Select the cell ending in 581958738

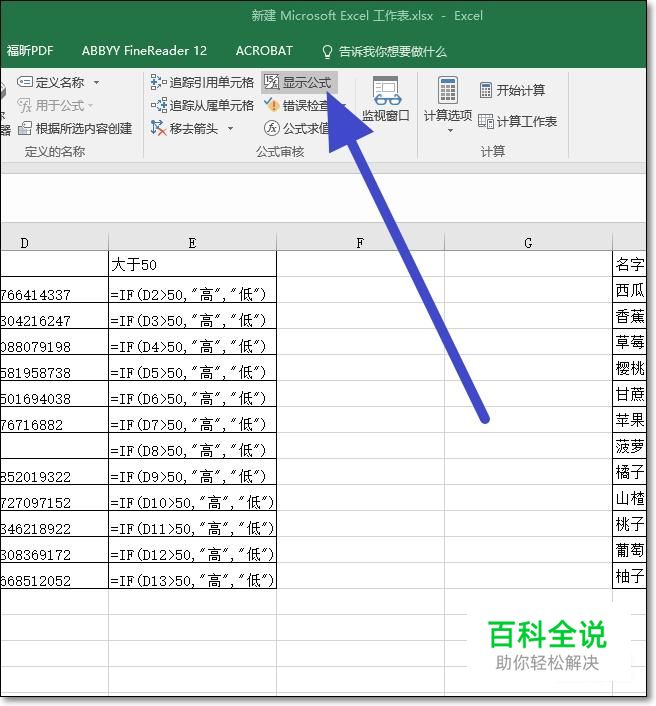[x=54, y=368]
